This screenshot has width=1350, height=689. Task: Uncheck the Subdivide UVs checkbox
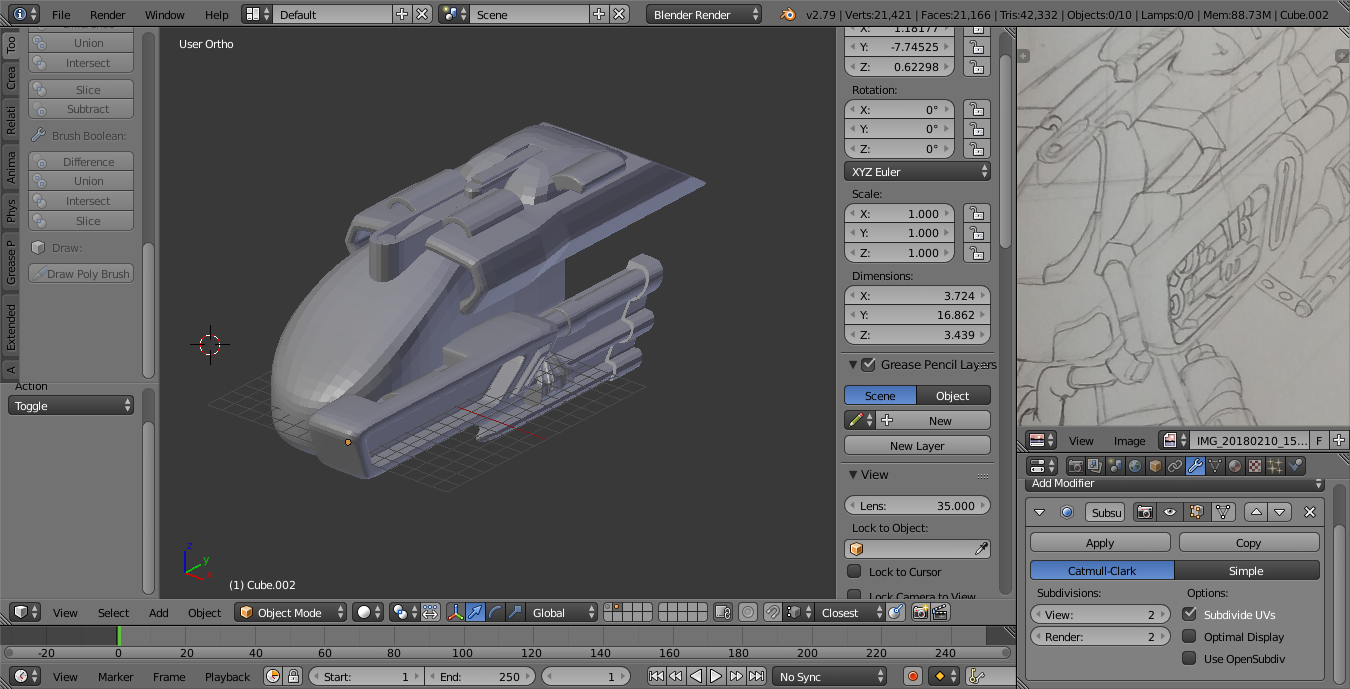(x=1189, y=614)
